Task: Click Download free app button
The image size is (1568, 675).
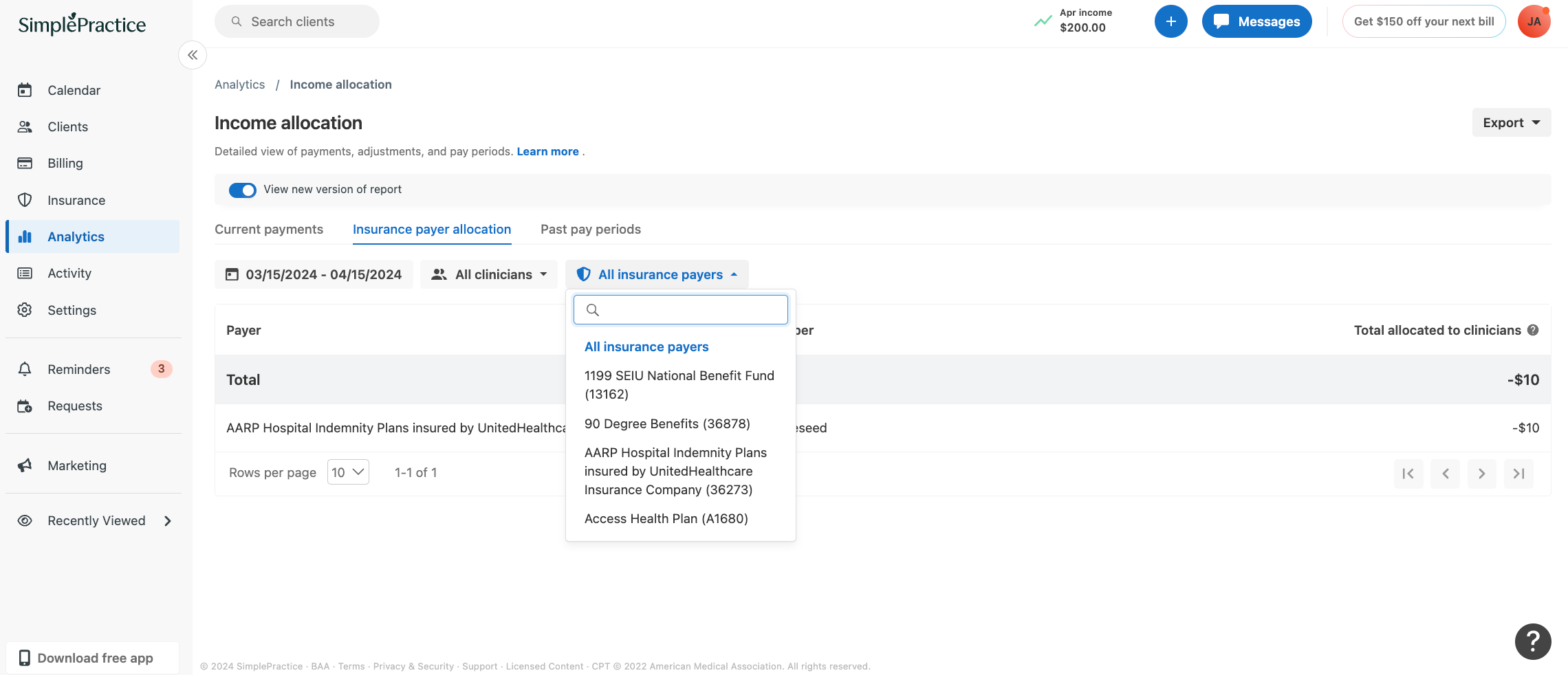Action: [92, 658]
